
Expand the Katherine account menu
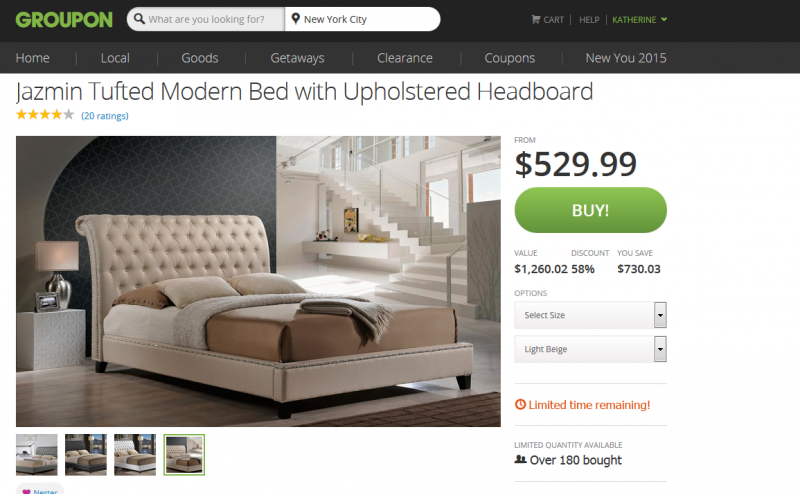(639, 19)
